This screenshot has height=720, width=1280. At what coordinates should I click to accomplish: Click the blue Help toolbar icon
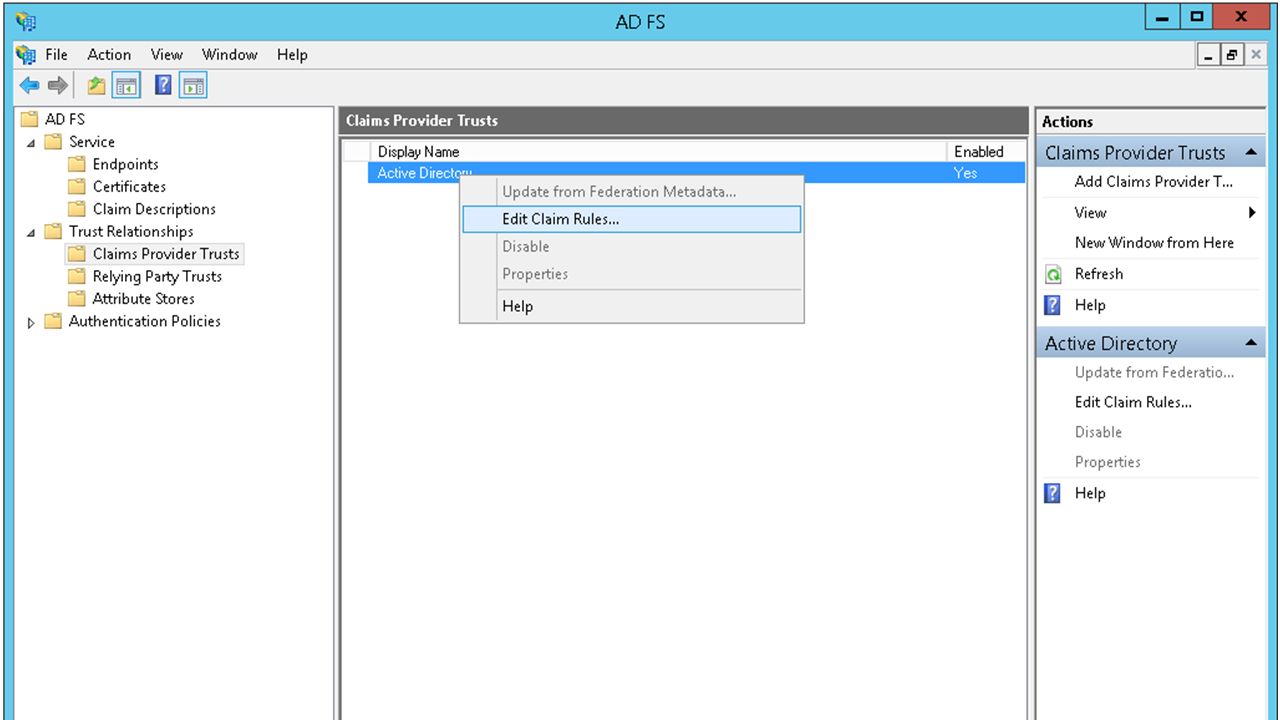163,86
